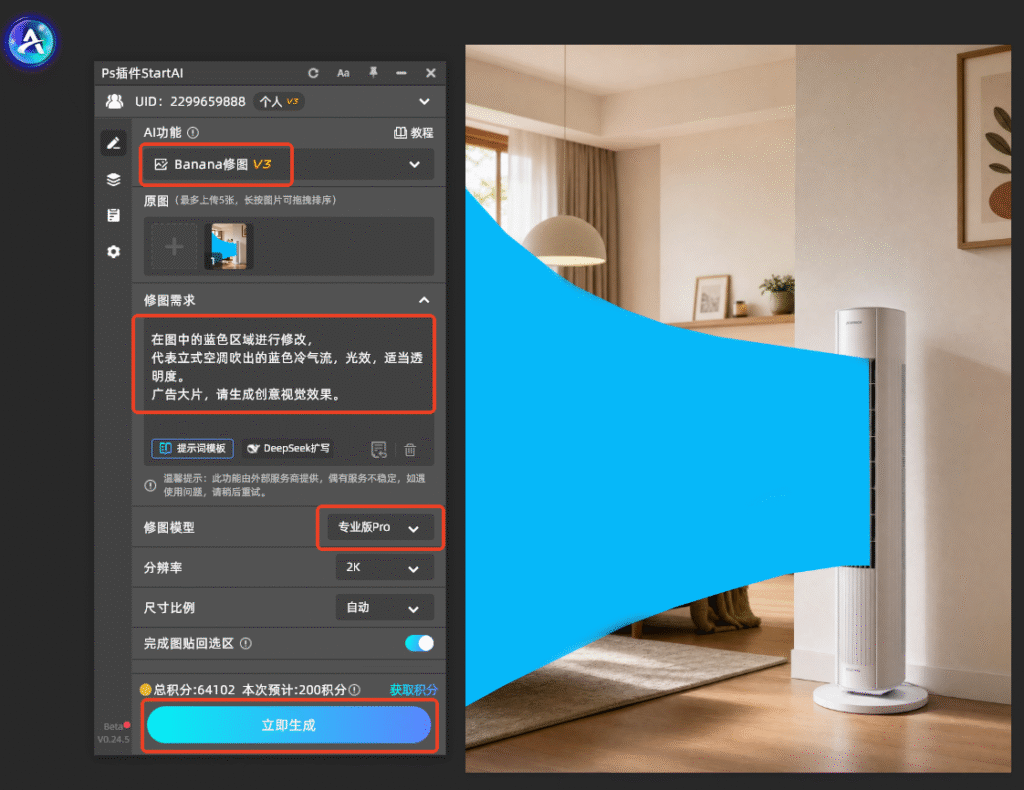This screenshot has width=1024, height=790.
Task: Click the save prompt icon
Action: [379, 449]
